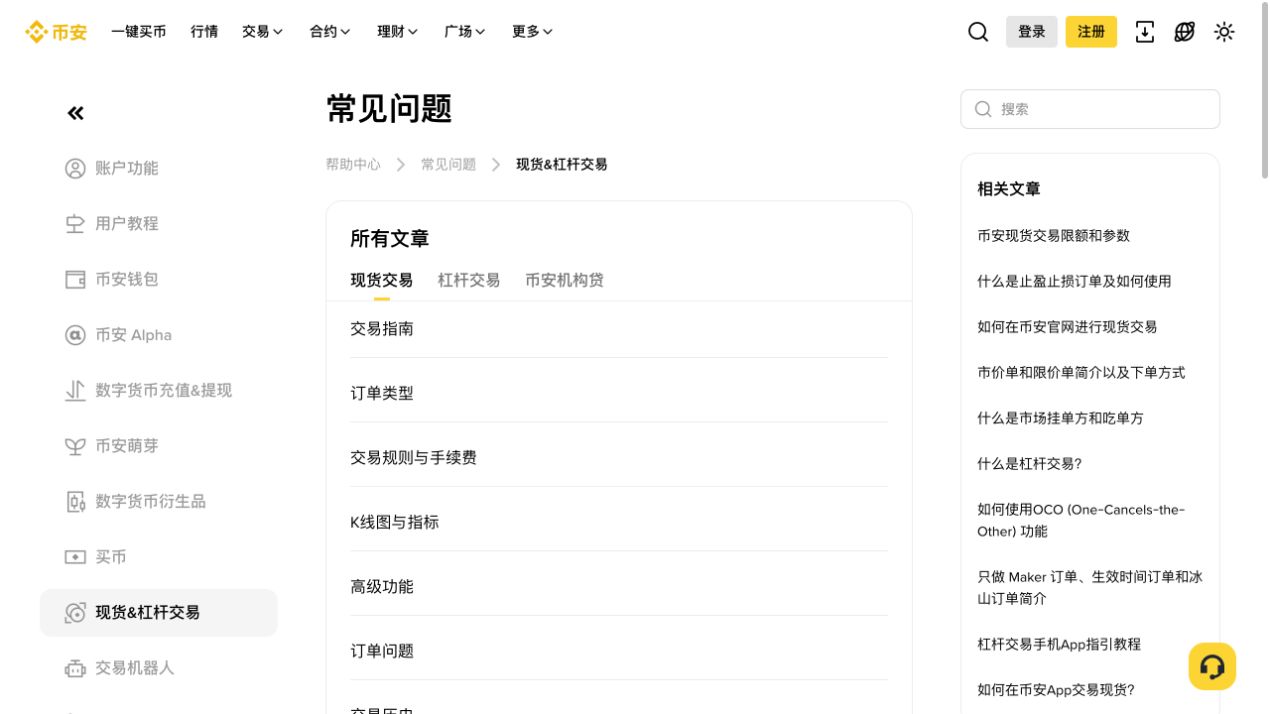Viewport: 1270px width, 714px height.
Task: Select 交易机器人 in the sidebar
Action: coord(159,668)
